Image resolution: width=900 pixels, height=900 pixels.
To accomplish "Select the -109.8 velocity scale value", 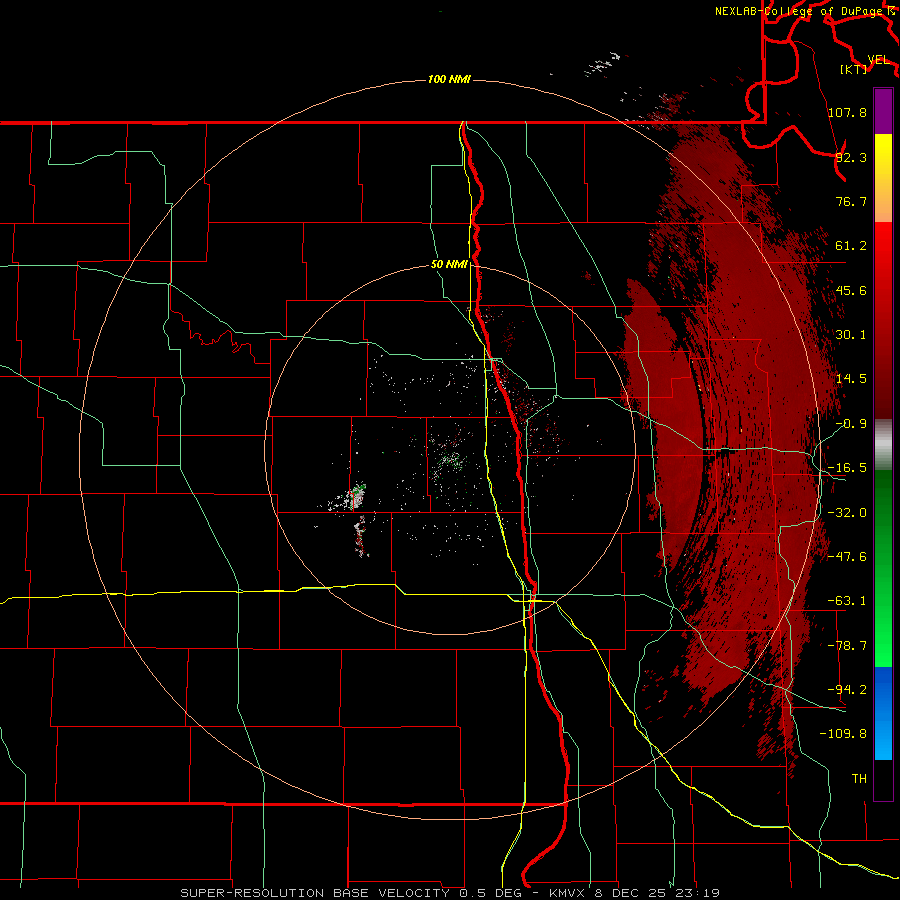I will [843, 734].
